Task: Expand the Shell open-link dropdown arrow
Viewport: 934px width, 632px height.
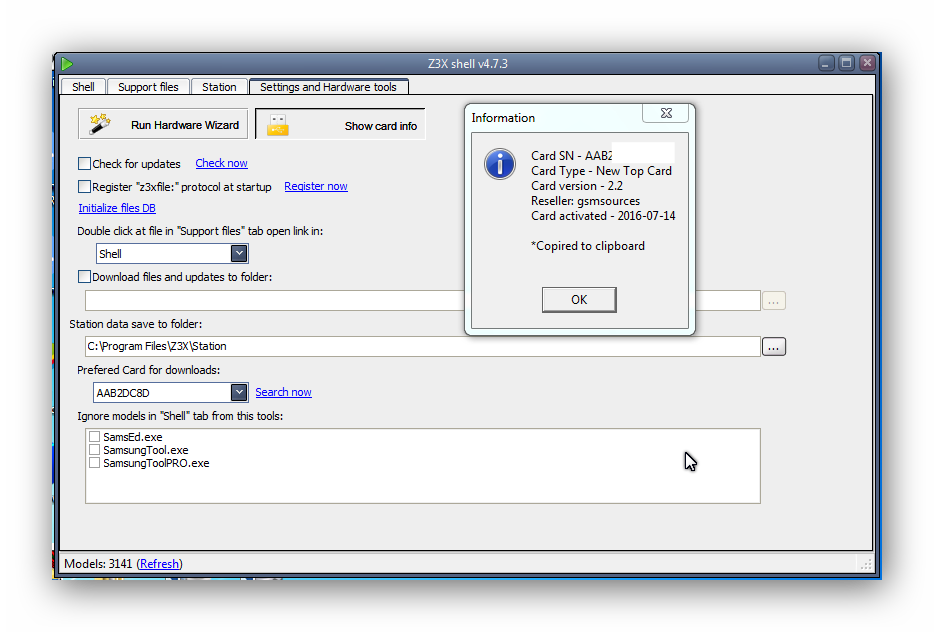Action: [x=239, y=254]
